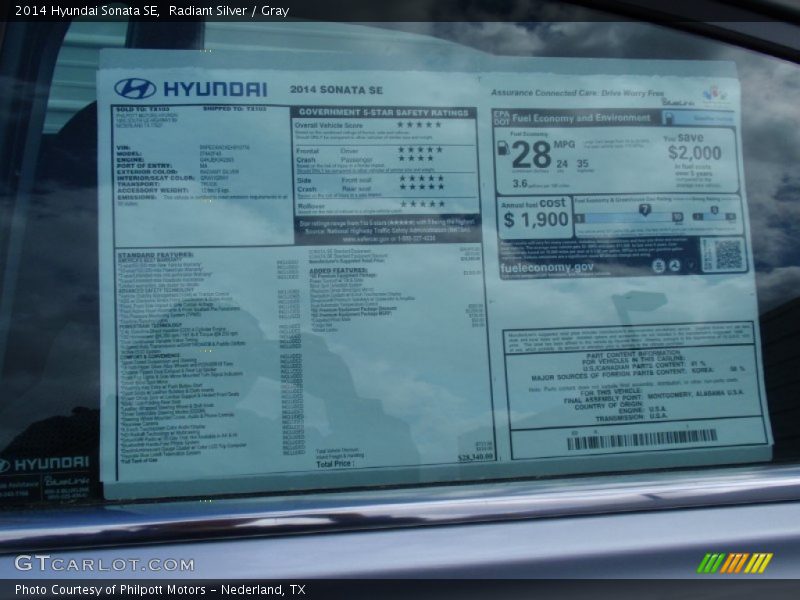Click the 'STANDARD FEATURES:' heading

156,255
